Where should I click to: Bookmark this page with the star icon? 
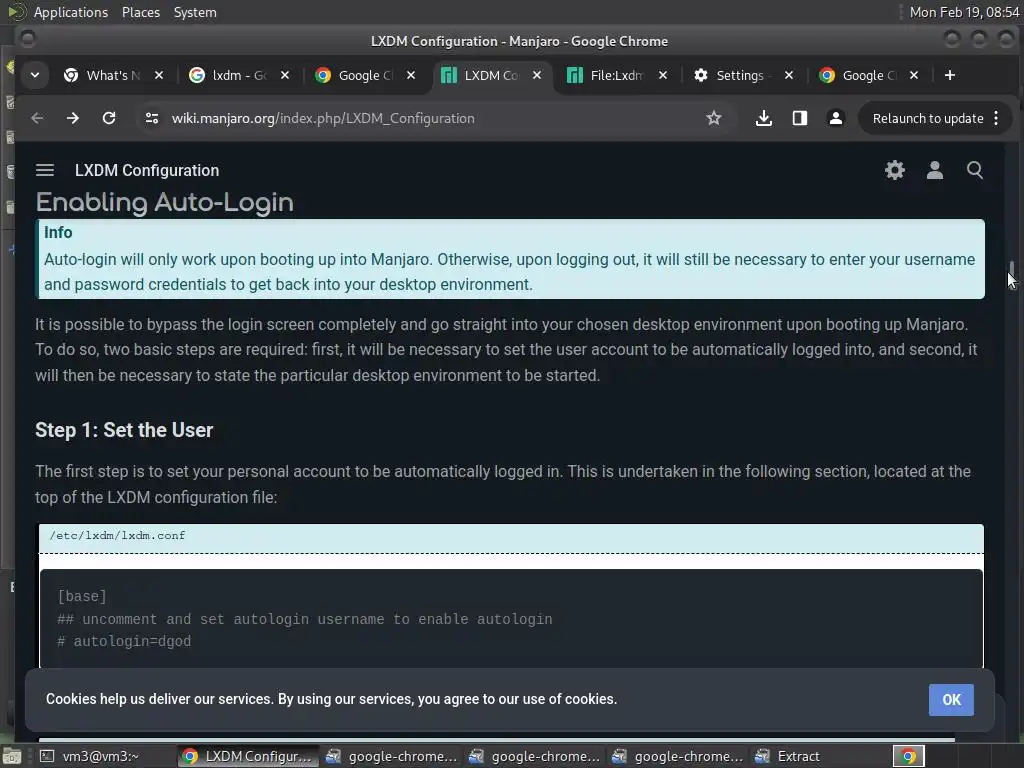pyautogui.click(x=714, y=118)
